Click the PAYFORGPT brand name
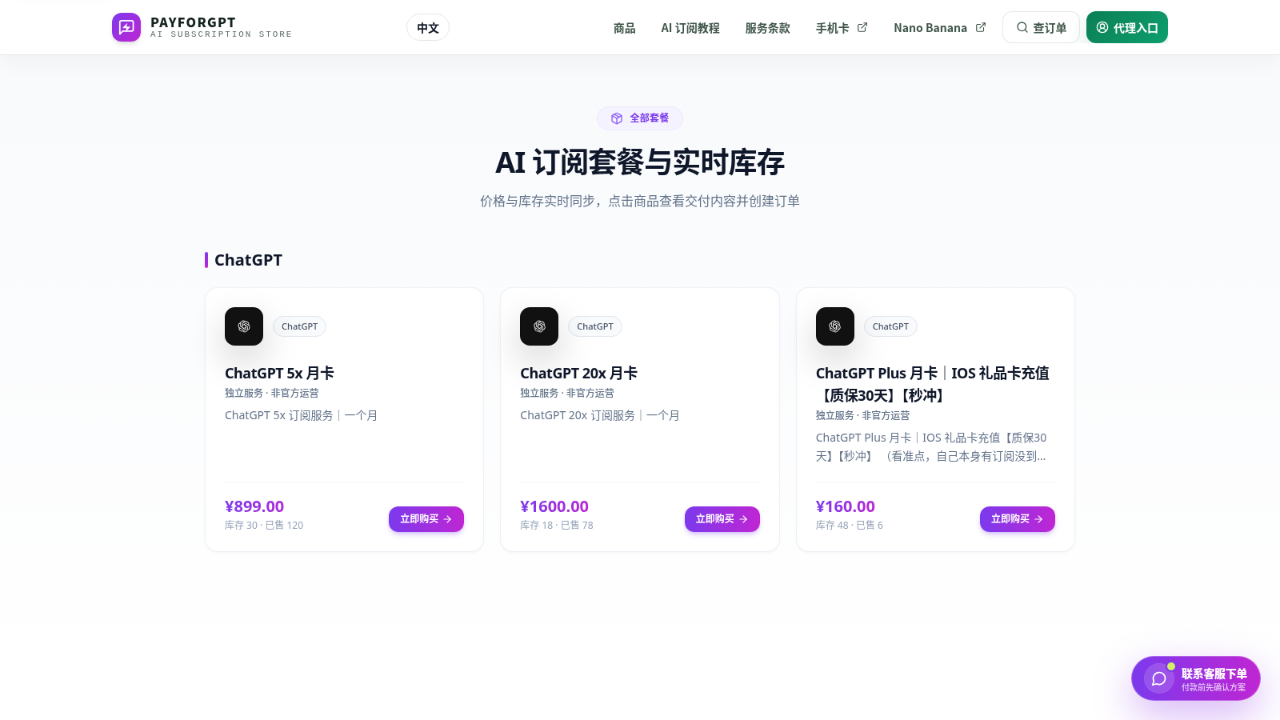 (193, 22)
